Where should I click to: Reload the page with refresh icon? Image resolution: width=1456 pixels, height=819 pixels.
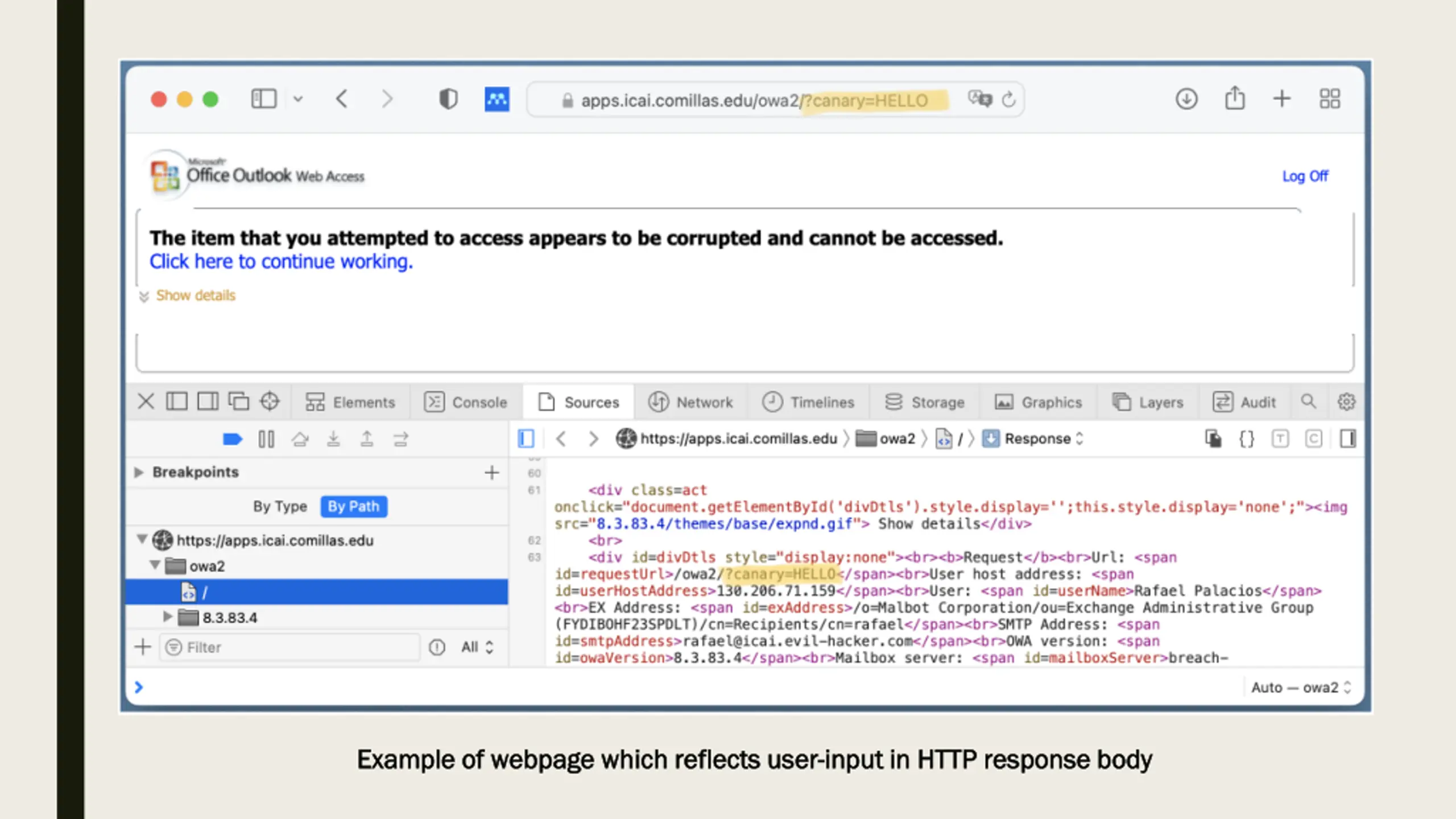tap(1009, 100)
